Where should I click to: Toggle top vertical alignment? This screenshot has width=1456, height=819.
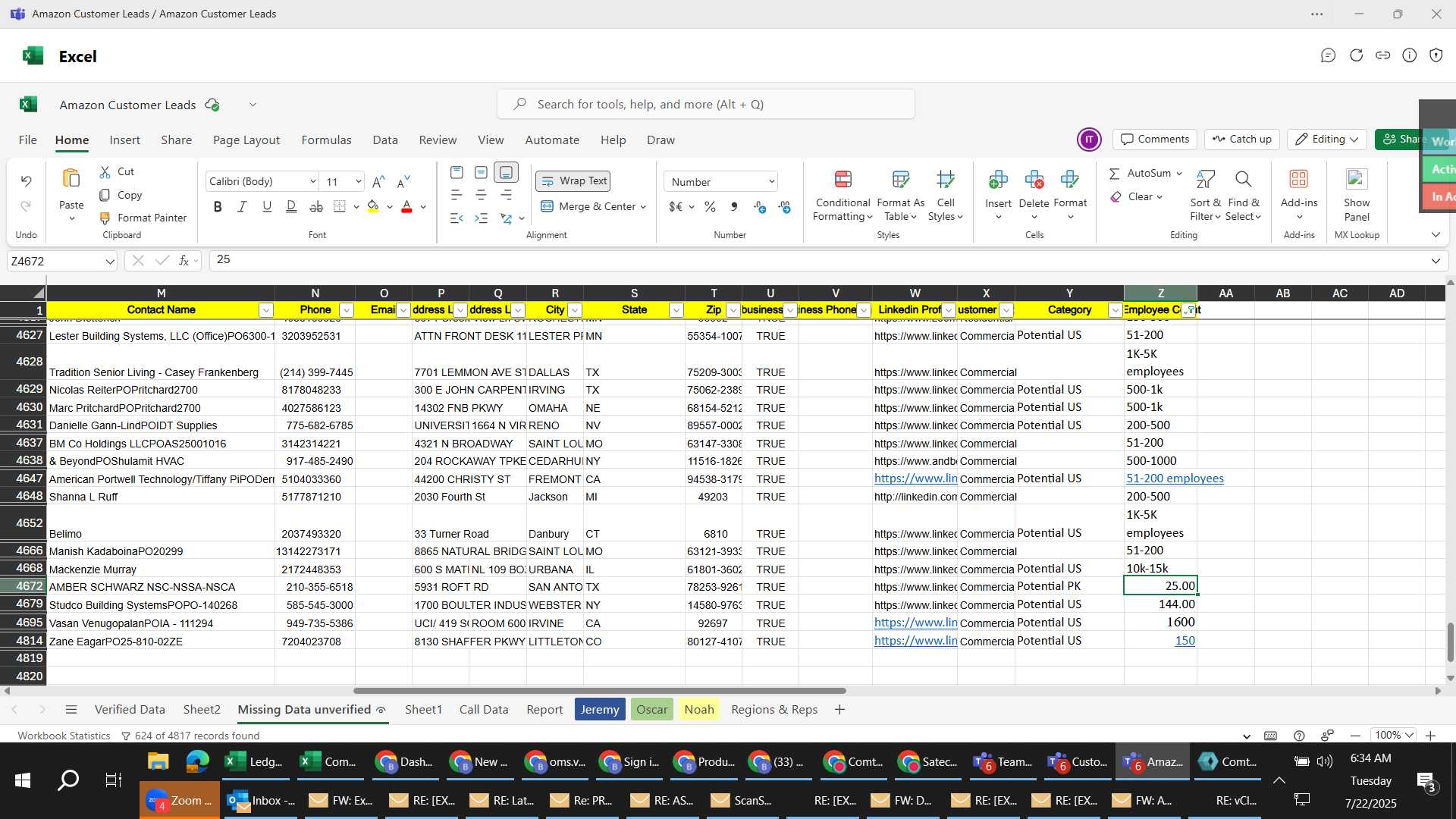[x=457, y=173]
